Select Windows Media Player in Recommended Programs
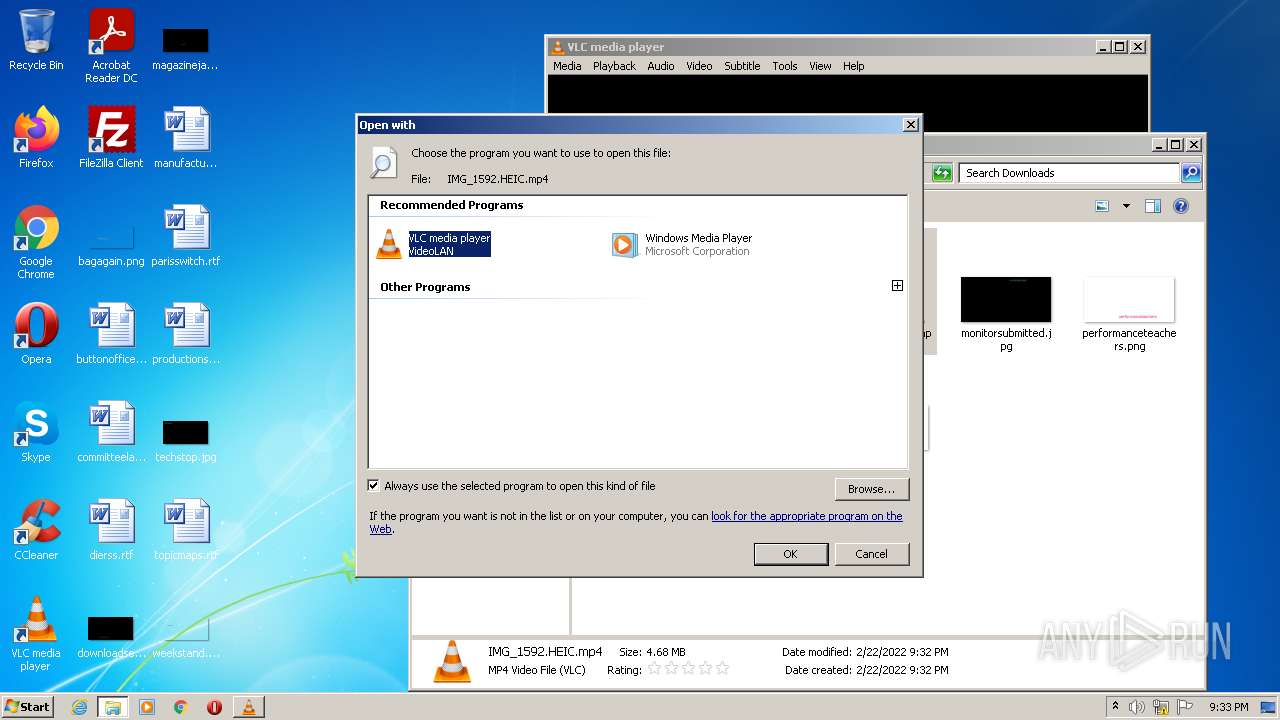The width and height of the screenshot is (1280, 720). 683,244
